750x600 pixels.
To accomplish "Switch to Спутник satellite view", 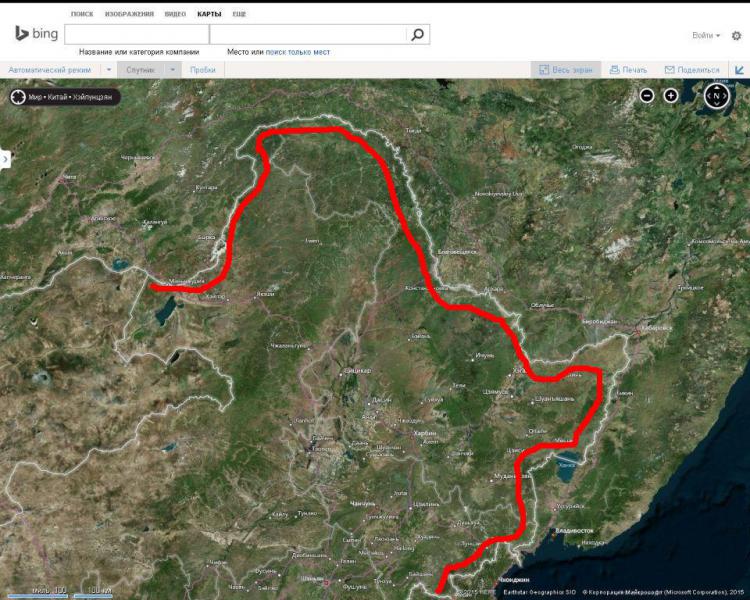I will click(x=140, y=70).
